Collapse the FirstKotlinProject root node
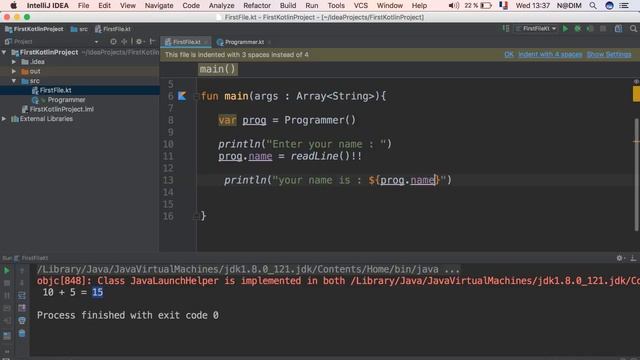 coord(4,52)
